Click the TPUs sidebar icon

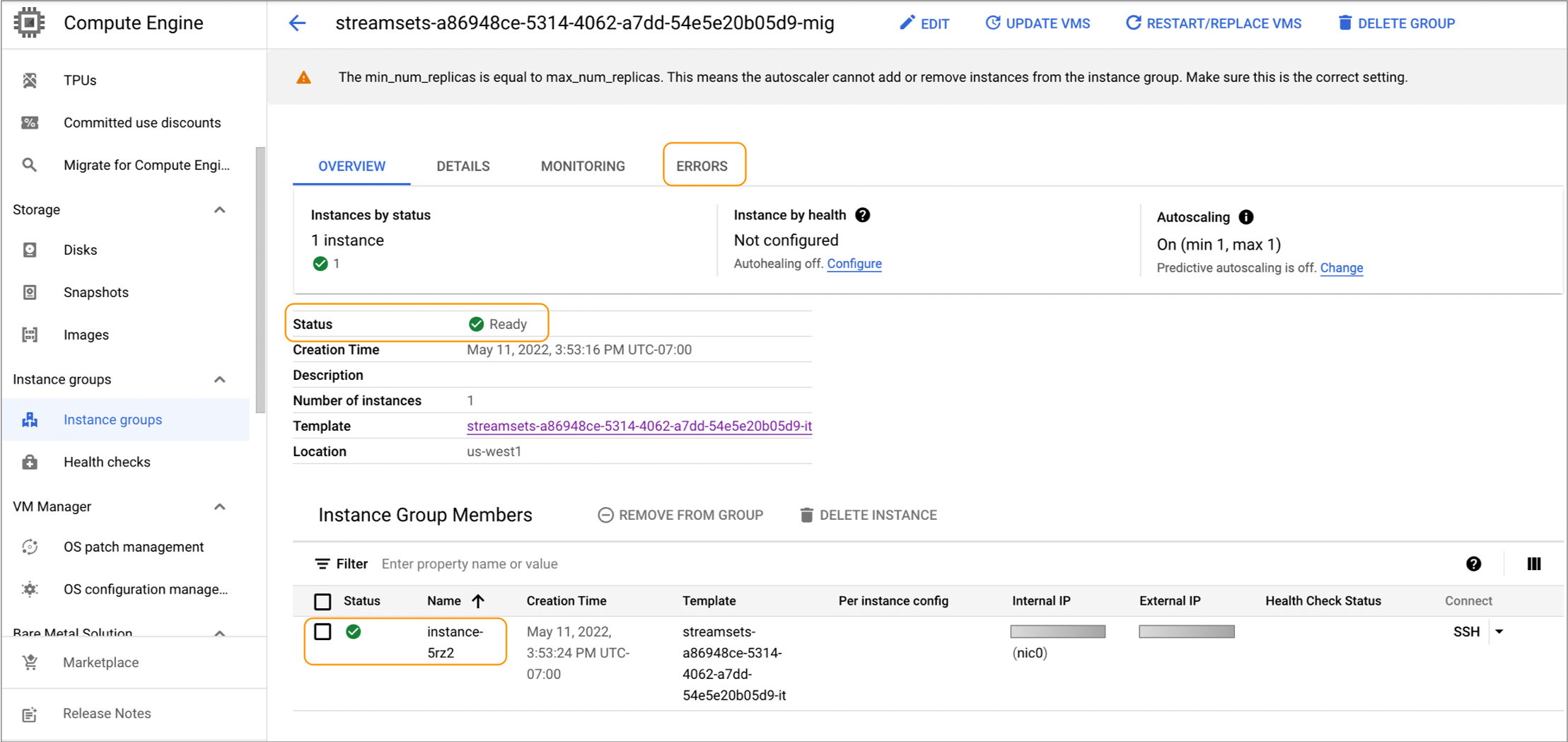(x=30, y=80)
